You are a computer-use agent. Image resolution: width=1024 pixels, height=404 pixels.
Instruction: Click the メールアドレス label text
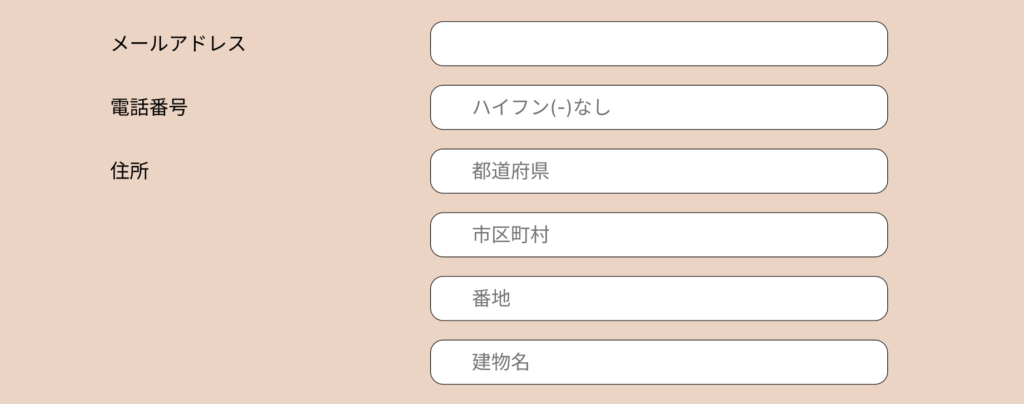(178, 44)
